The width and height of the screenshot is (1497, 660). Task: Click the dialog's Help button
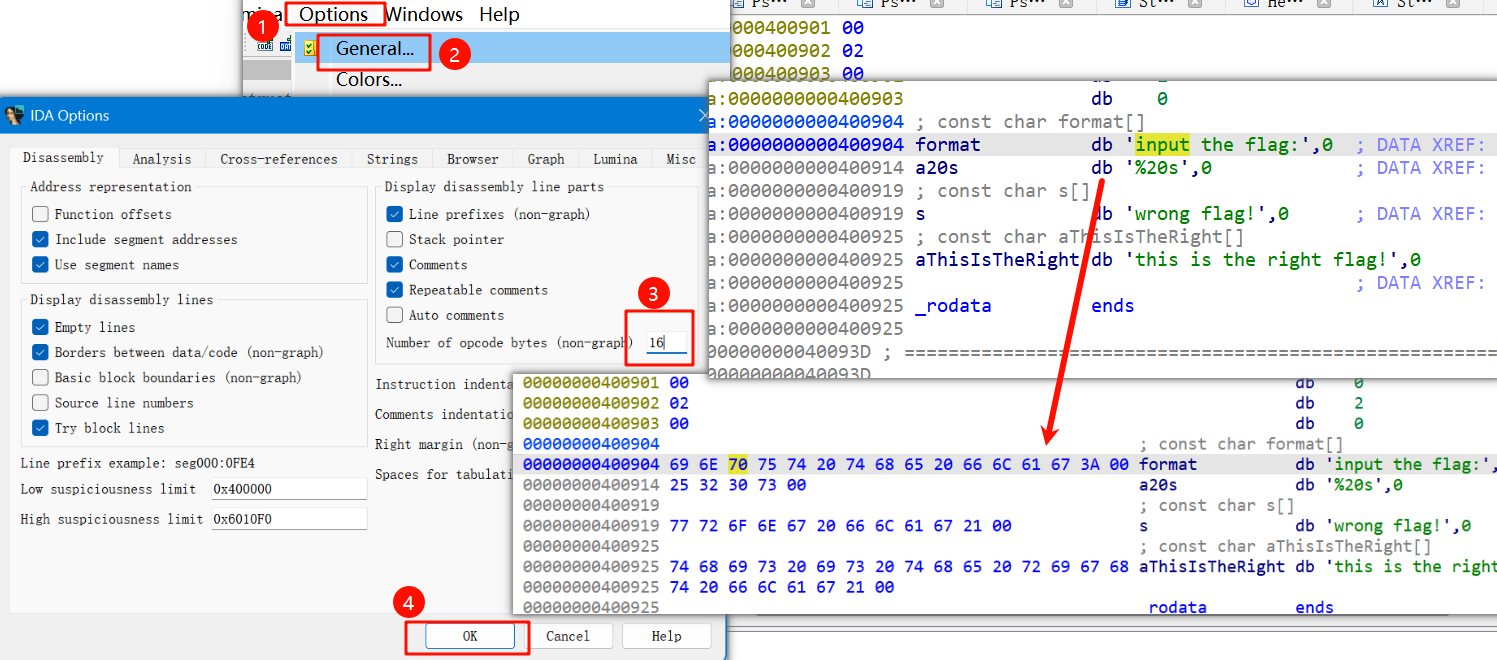[x=666, y=636]
